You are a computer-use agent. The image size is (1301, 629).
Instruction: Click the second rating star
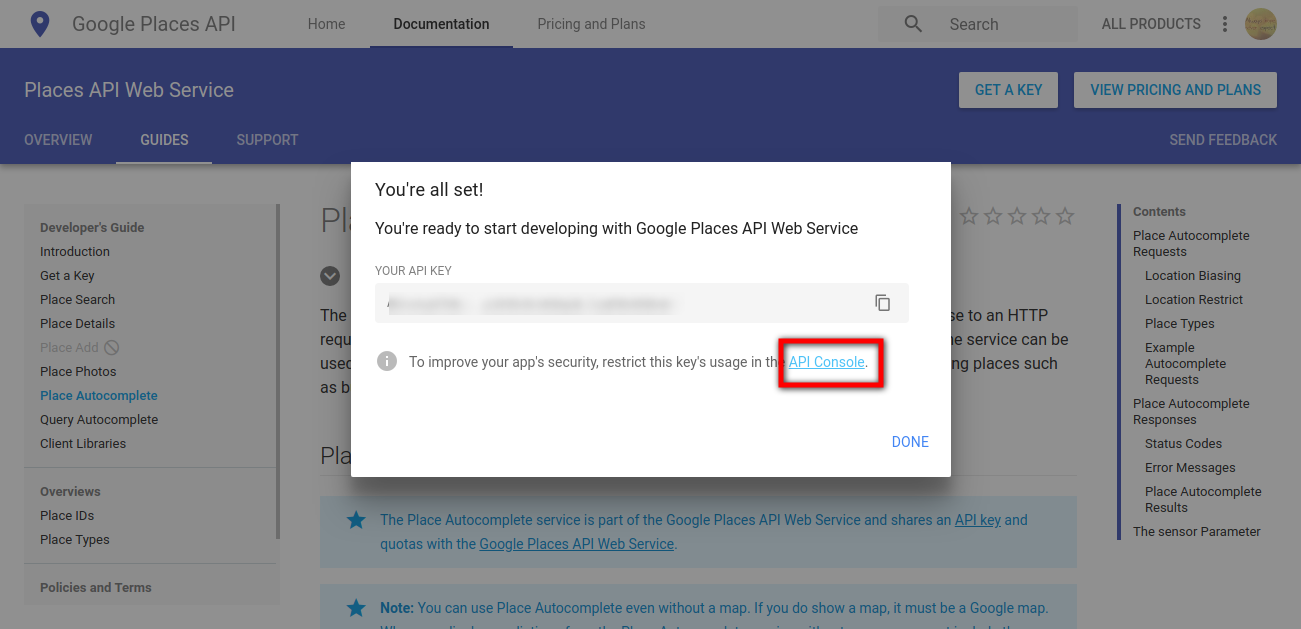coord(993,216)
